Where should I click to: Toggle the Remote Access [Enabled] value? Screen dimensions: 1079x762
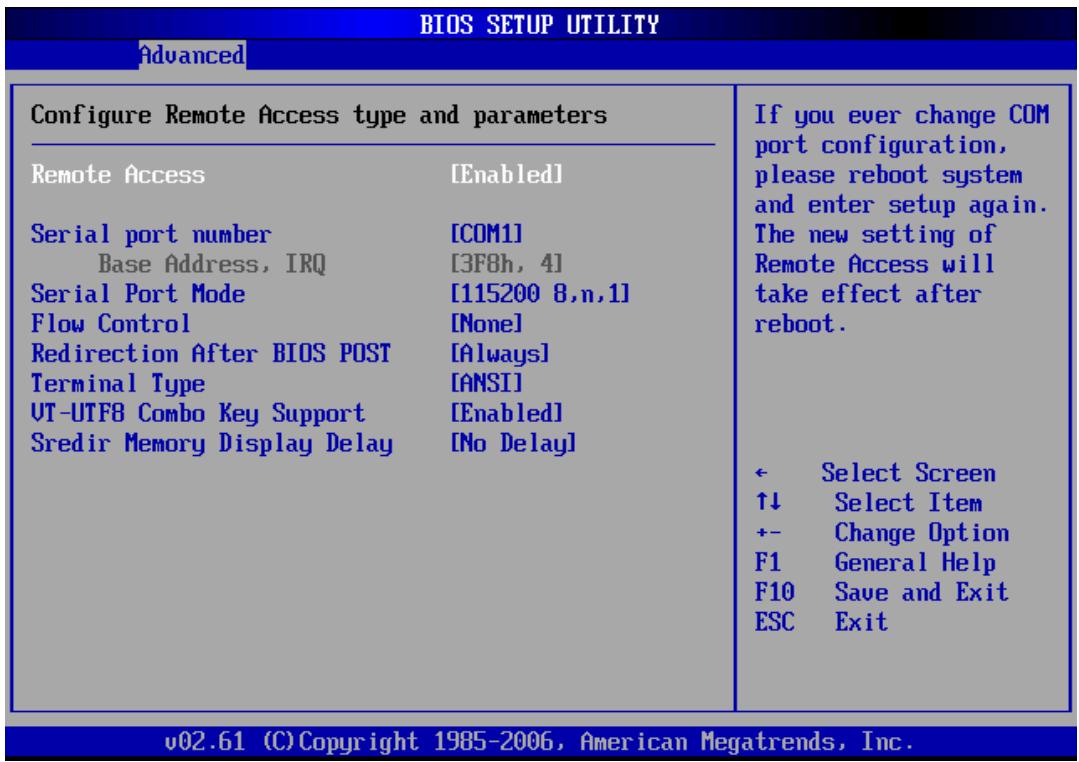tap(506, 174)
